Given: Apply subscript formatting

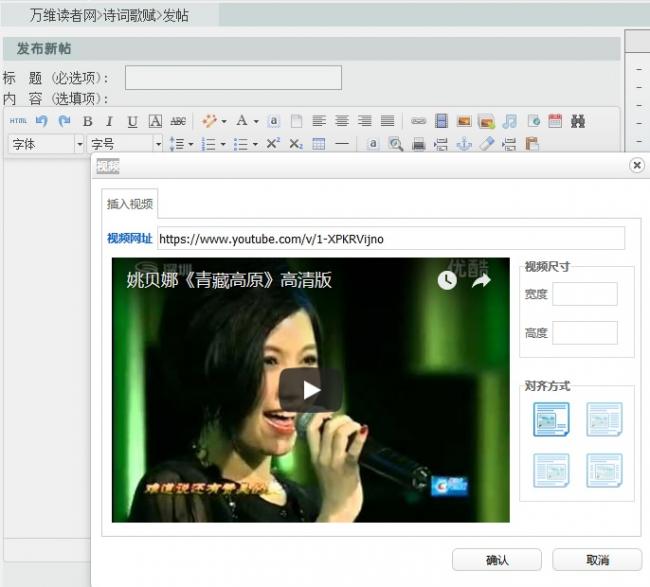Looking at the screenshot, I should [296, 144].
